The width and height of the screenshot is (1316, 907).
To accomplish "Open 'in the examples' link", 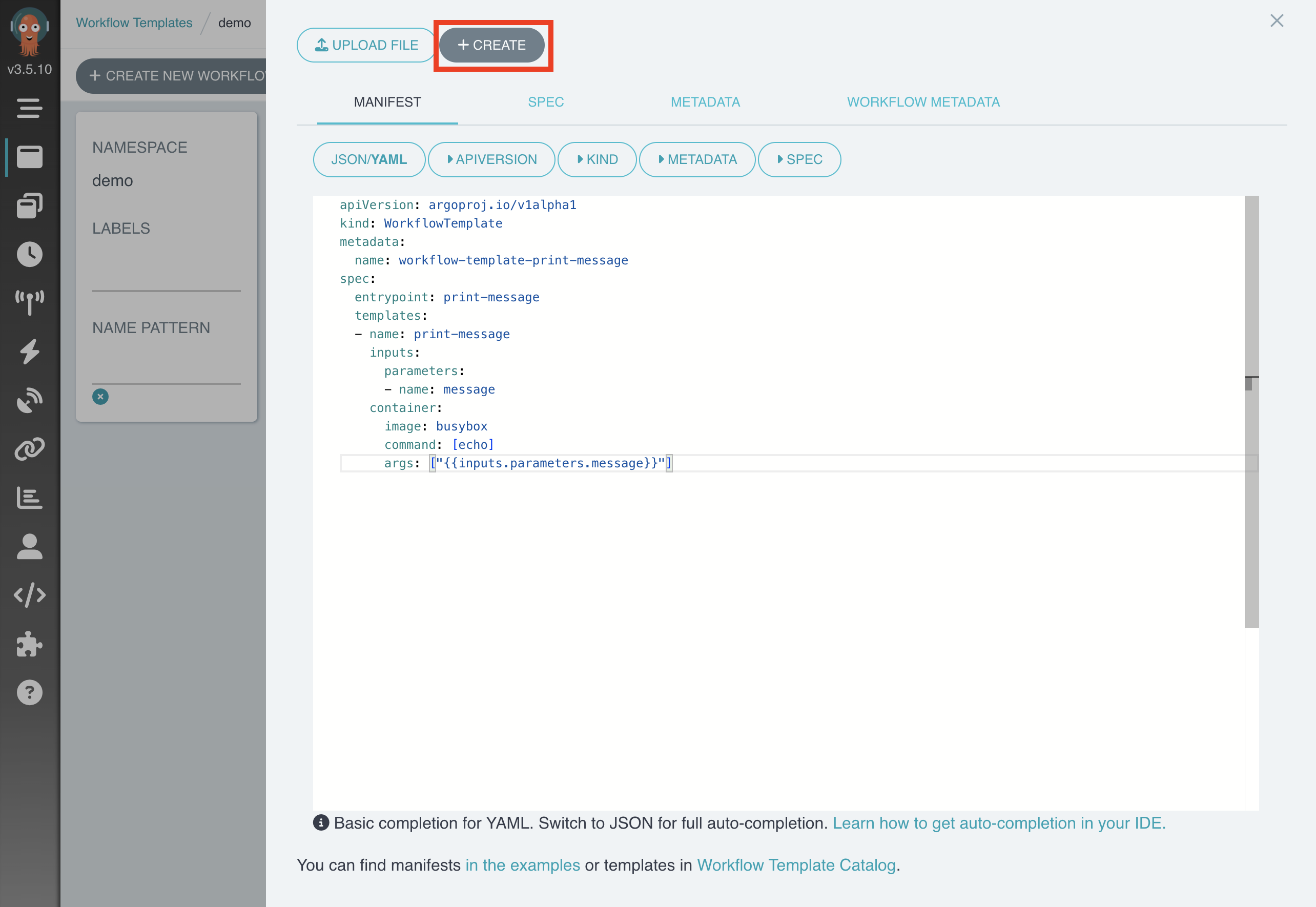I will coord(523,865).
